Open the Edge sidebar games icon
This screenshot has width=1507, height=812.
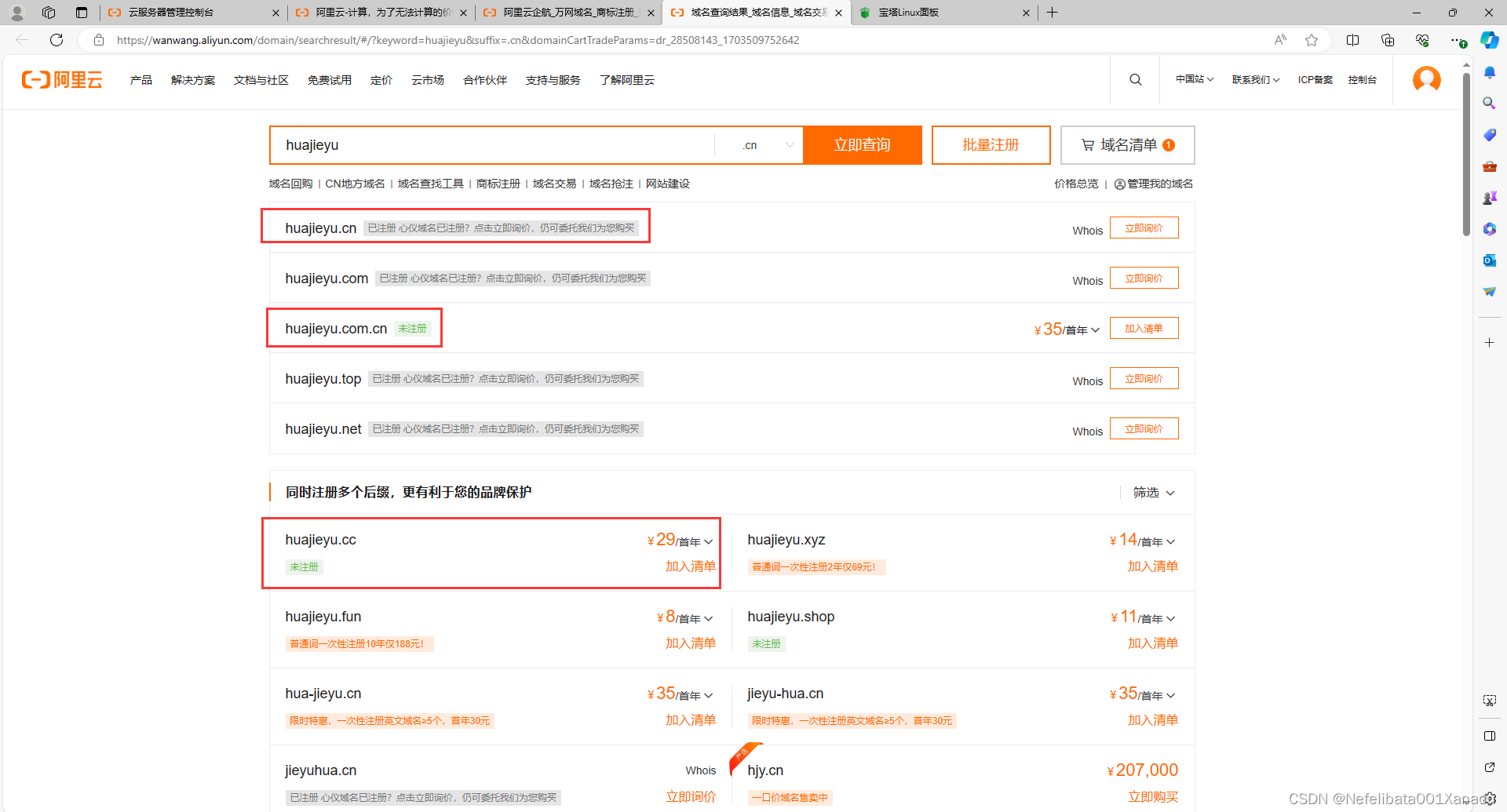click(x=1489, y=198)
